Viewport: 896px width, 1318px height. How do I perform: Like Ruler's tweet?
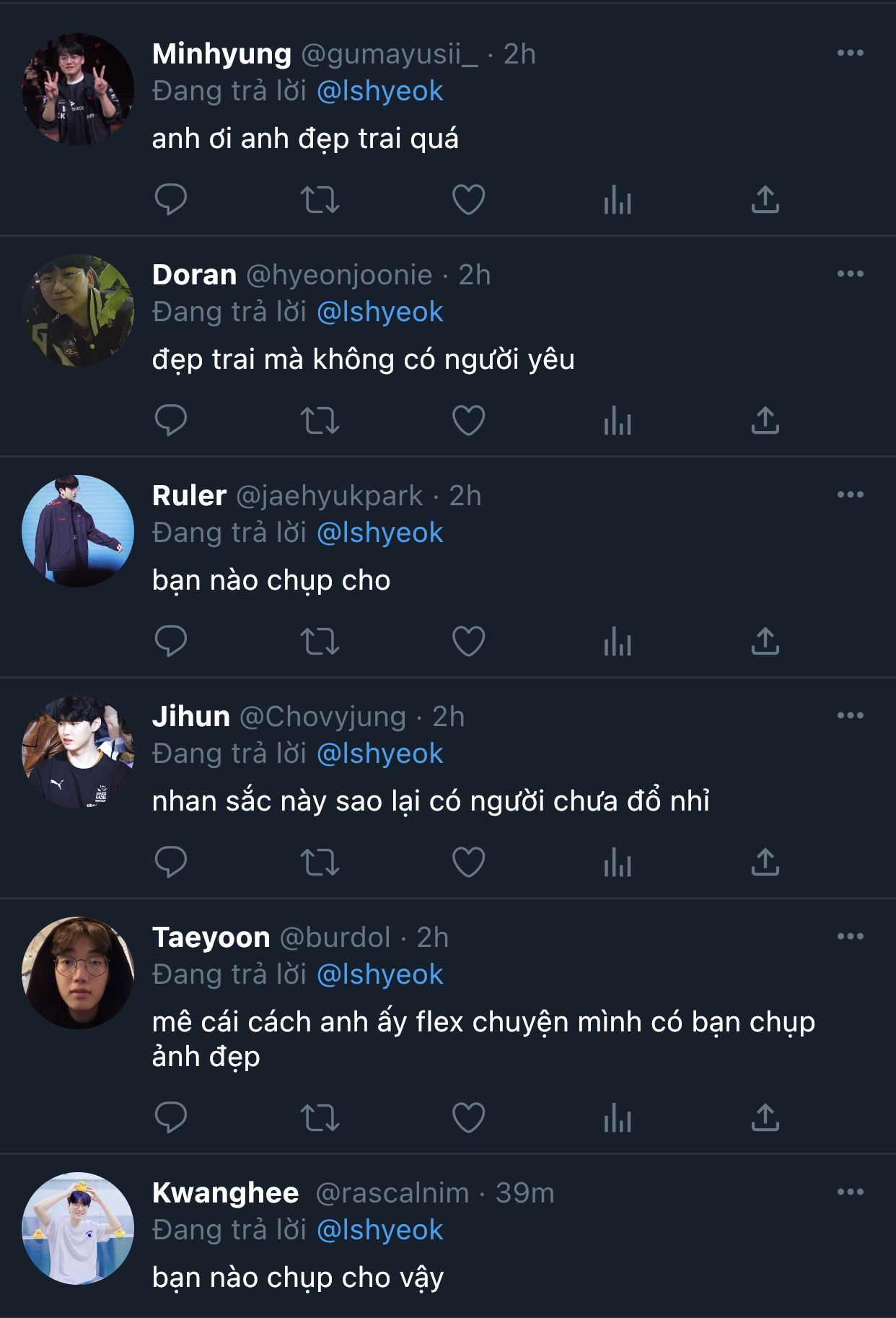468,641
